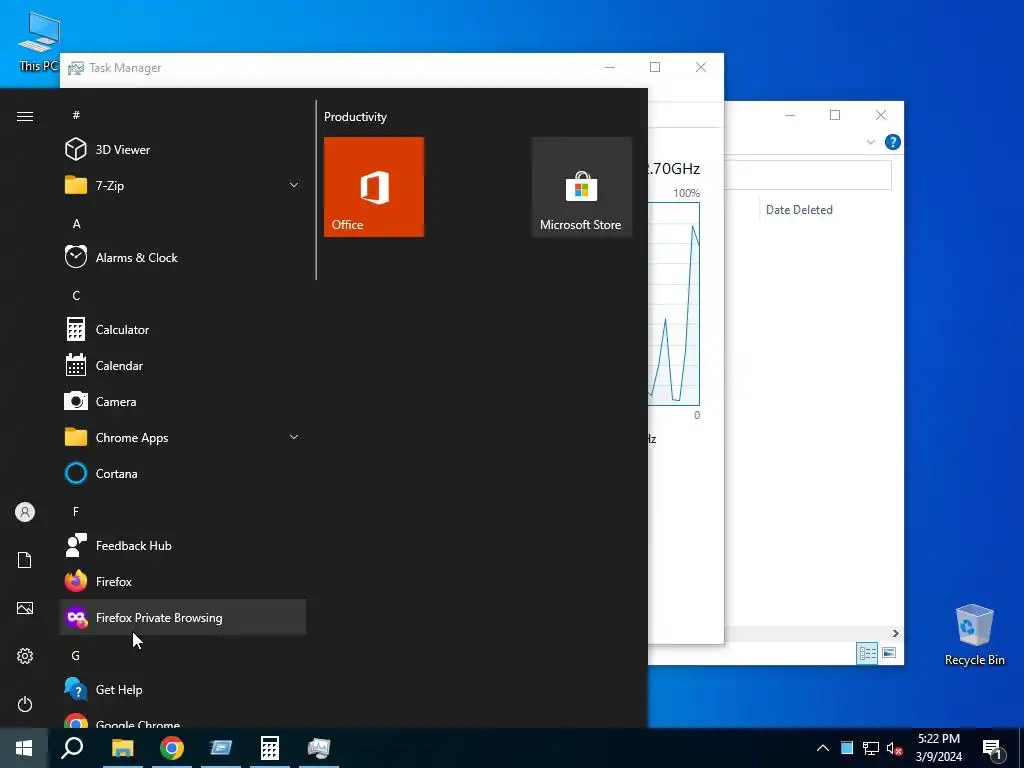Viewport: 1024px width, 768px height.
Task: Click the Date Deleted column header
Action: (x=799, y=210)
